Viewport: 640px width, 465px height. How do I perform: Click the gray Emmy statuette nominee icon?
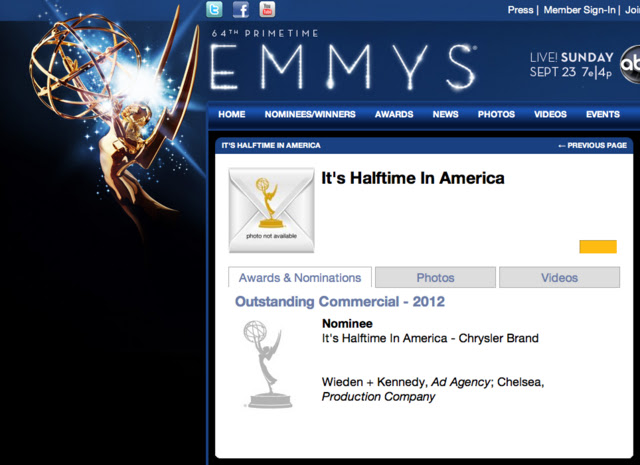coord(267,364)
